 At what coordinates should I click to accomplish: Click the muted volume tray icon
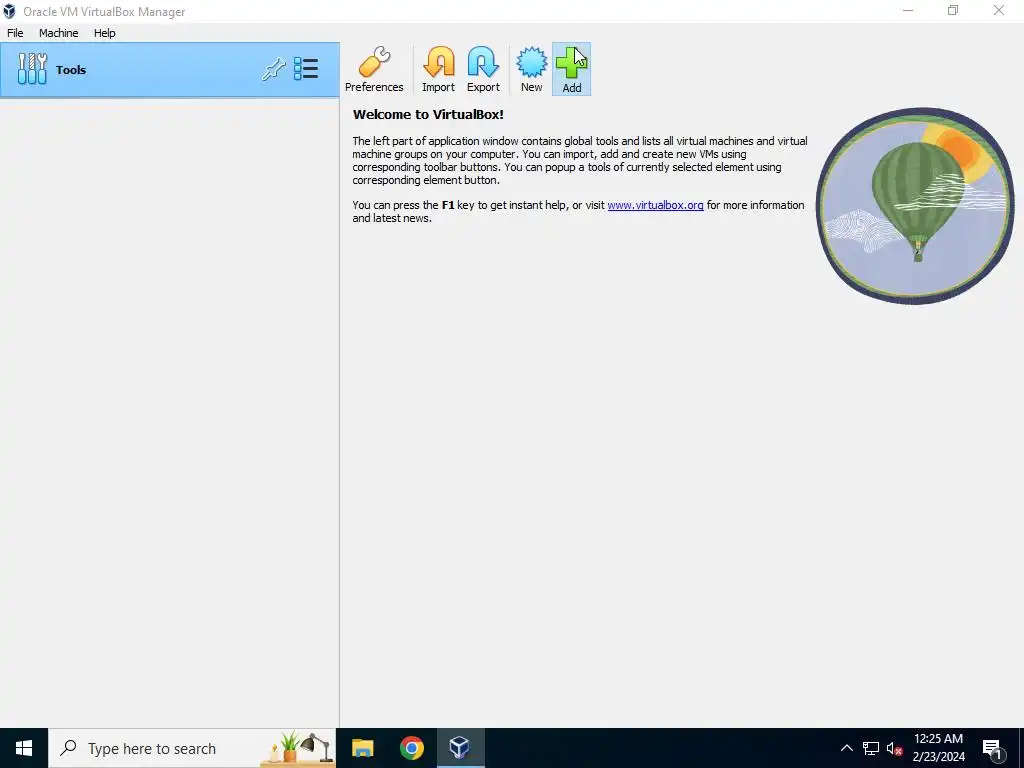click(x=895, y=748)
